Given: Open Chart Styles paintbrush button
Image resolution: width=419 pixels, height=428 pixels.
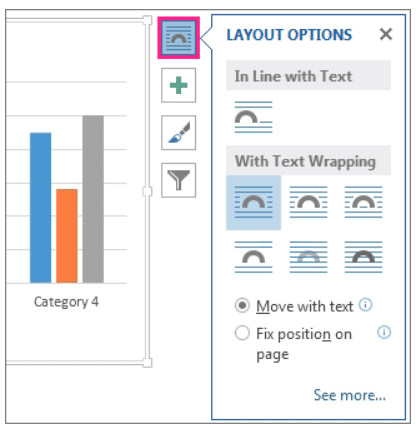Looking at the screenshot, I should pyautogui.click(x=179, y=133).
